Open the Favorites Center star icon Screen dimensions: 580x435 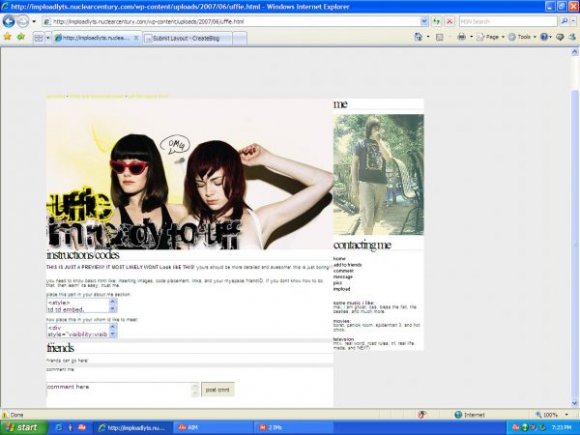(7, 37)
